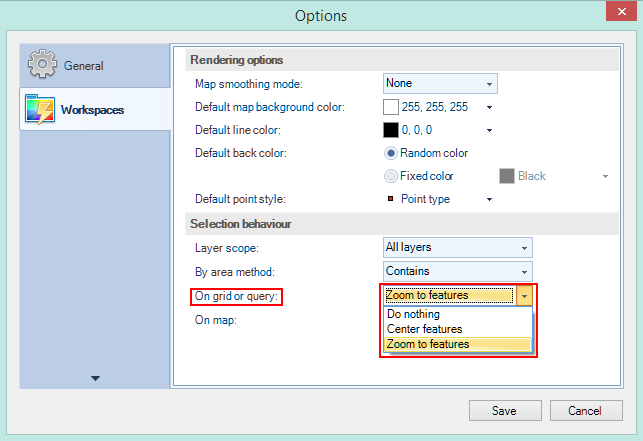Viewport: 643px width, 441px height.
Task: Click the point style square marker icon
Action: 390,199
